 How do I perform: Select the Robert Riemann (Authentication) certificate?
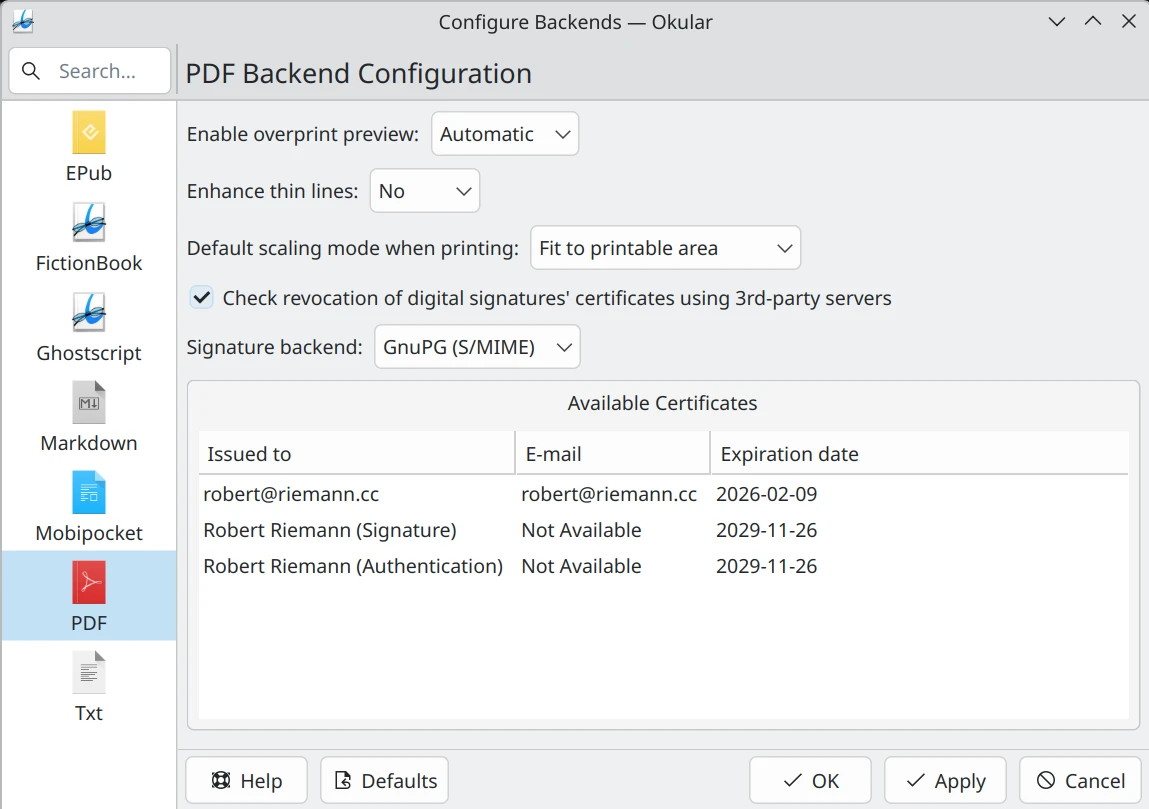(x=663, y=566)
